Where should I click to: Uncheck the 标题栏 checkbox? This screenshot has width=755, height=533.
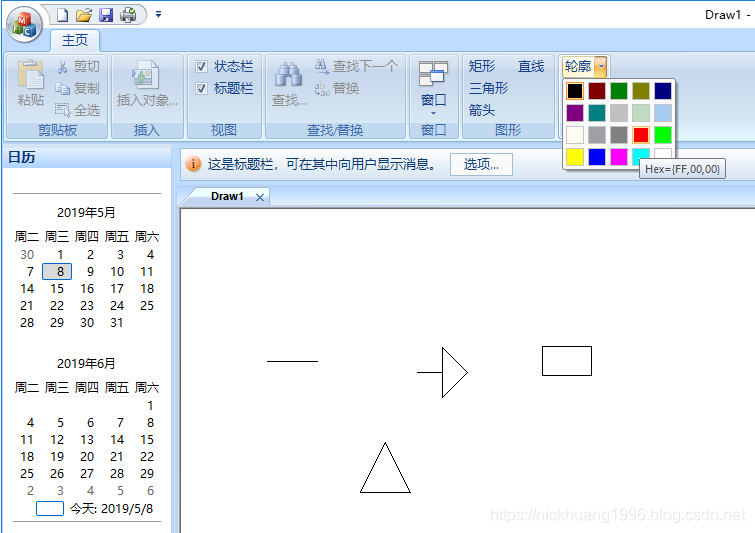point(201,89)
